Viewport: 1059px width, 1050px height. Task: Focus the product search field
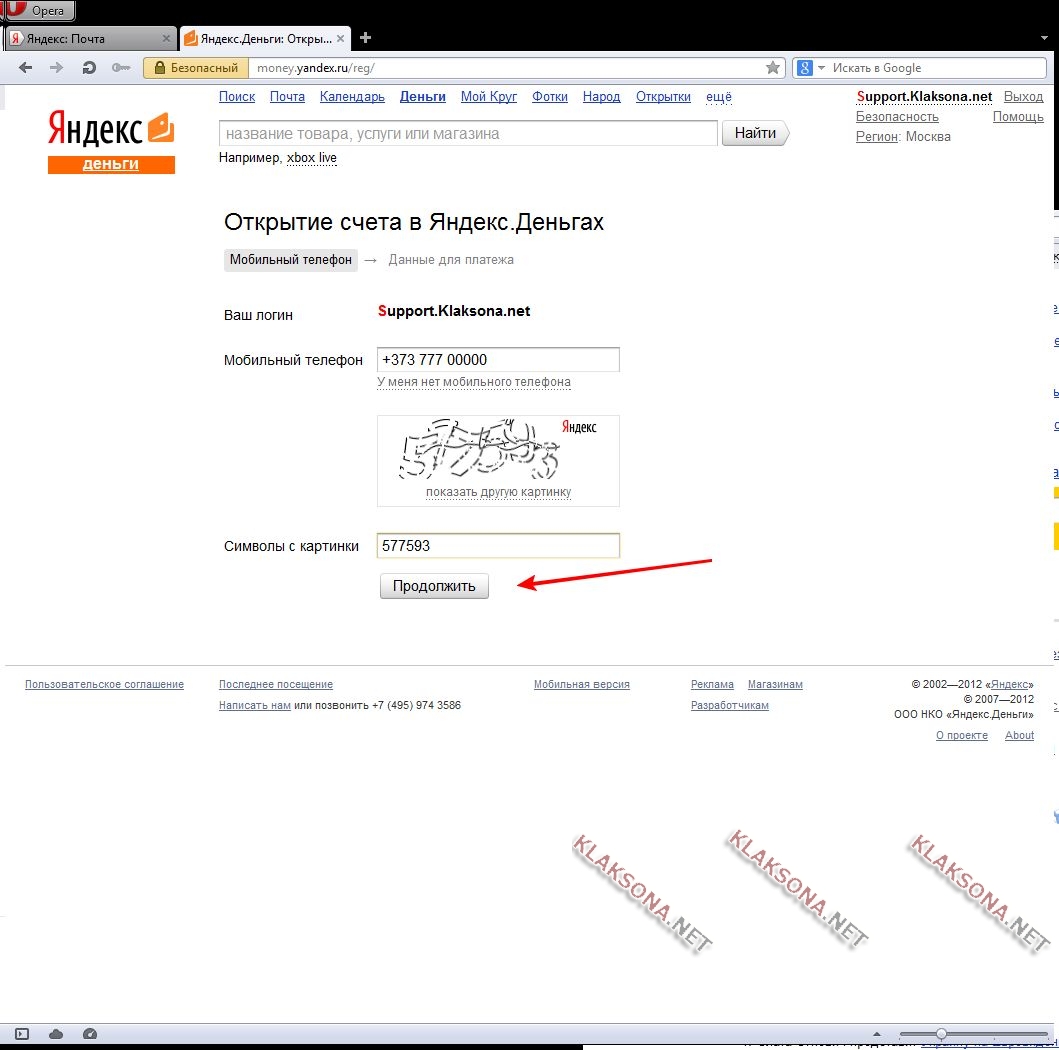point(468,133)
